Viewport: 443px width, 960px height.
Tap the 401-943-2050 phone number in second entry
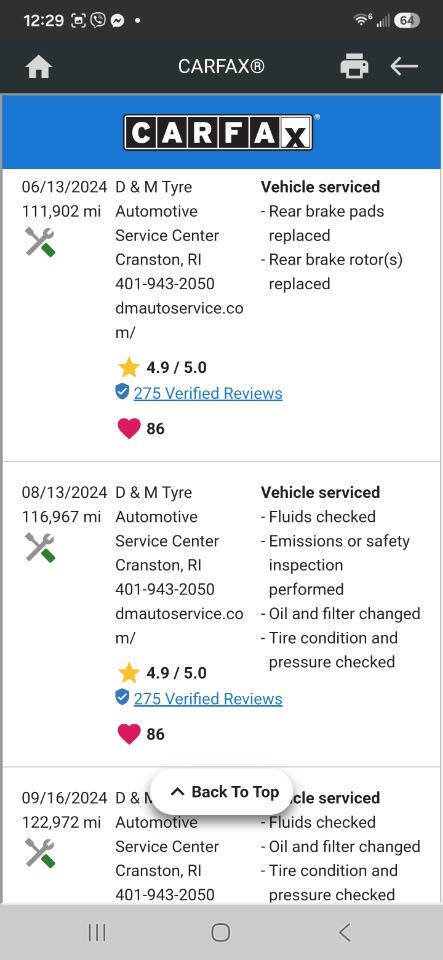pos(165,590)
